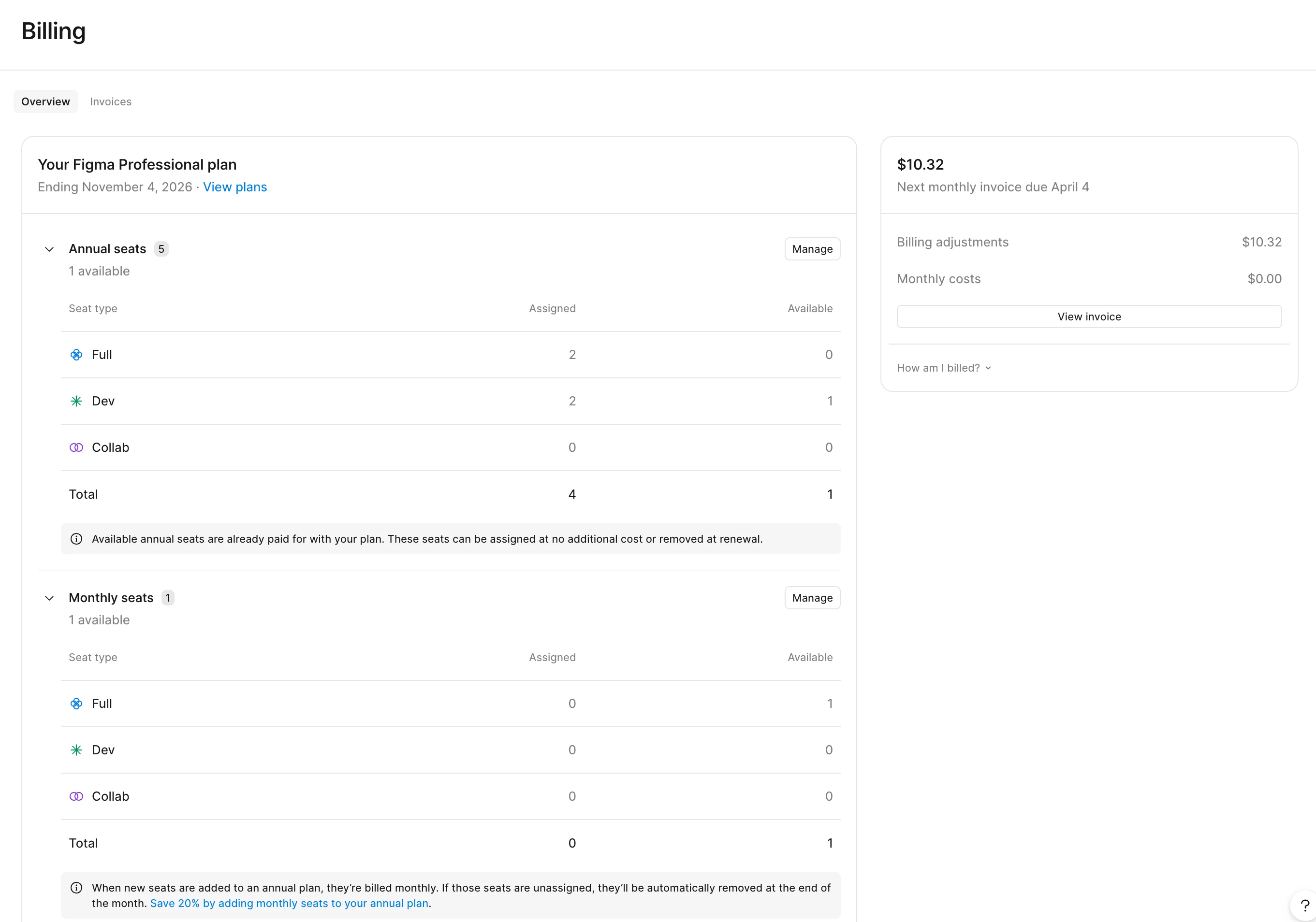Click the Collab seat icon in Monthly seats

(76, 796)
